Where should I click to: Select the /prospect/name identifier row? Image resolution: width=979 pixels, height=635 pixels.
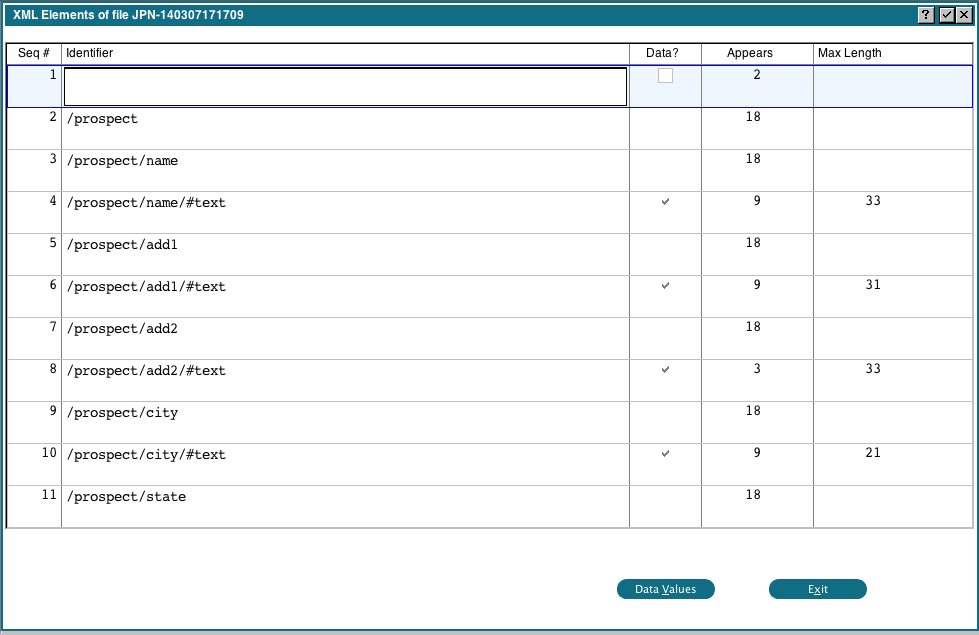pyautogui.click(x=345, y=161)
